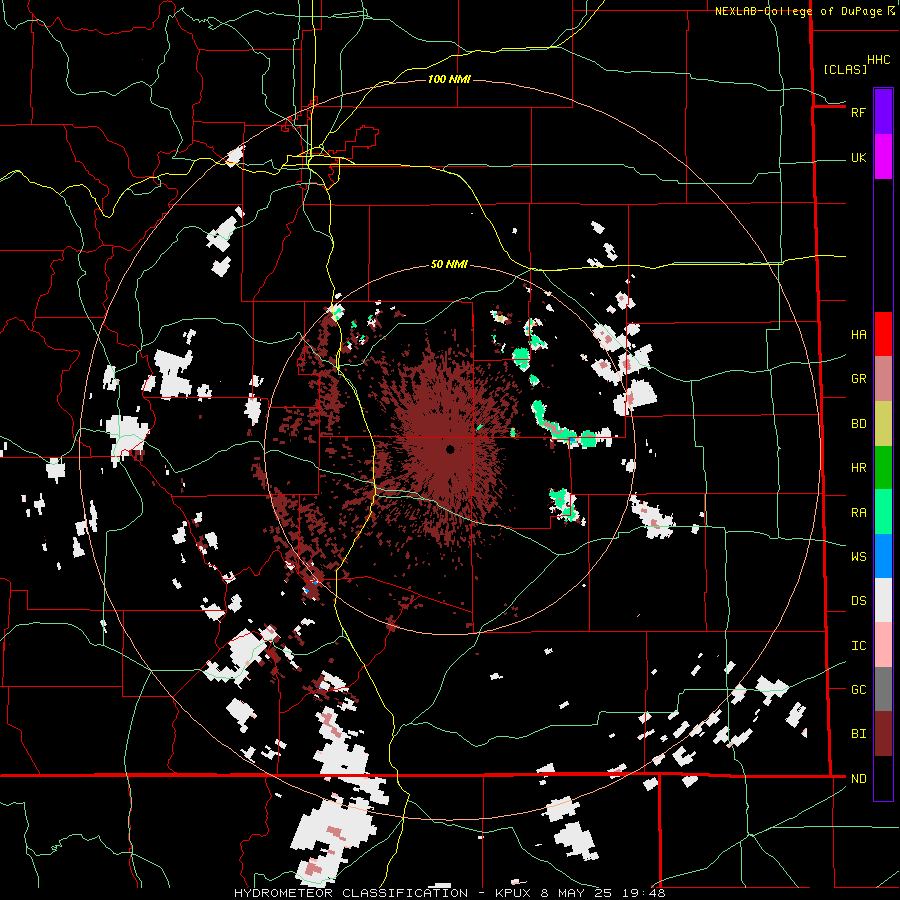Click the RF legend label

tap(858, 112)
